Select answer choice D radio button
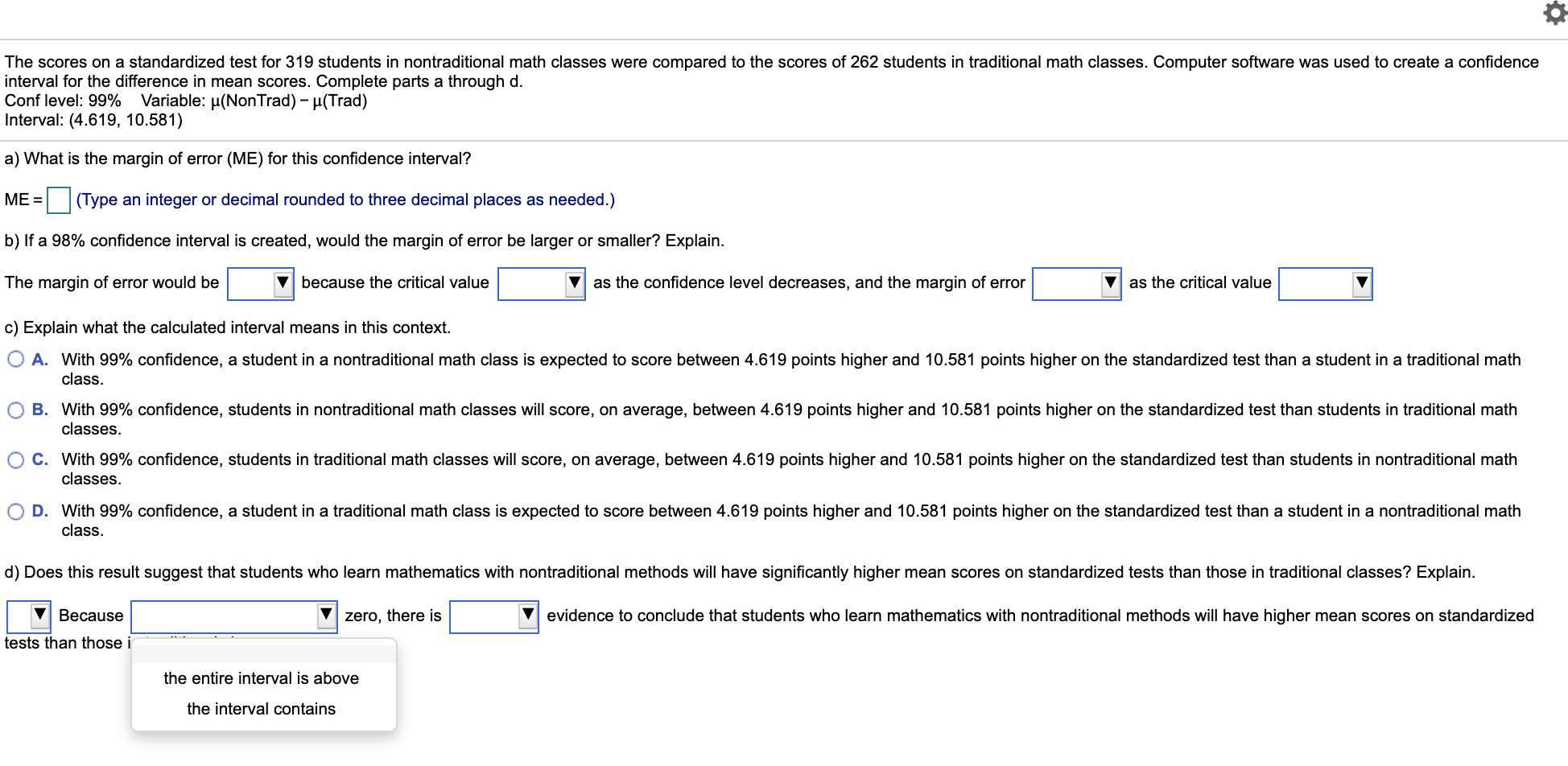 pyautogui.click(x=16, y=509)
